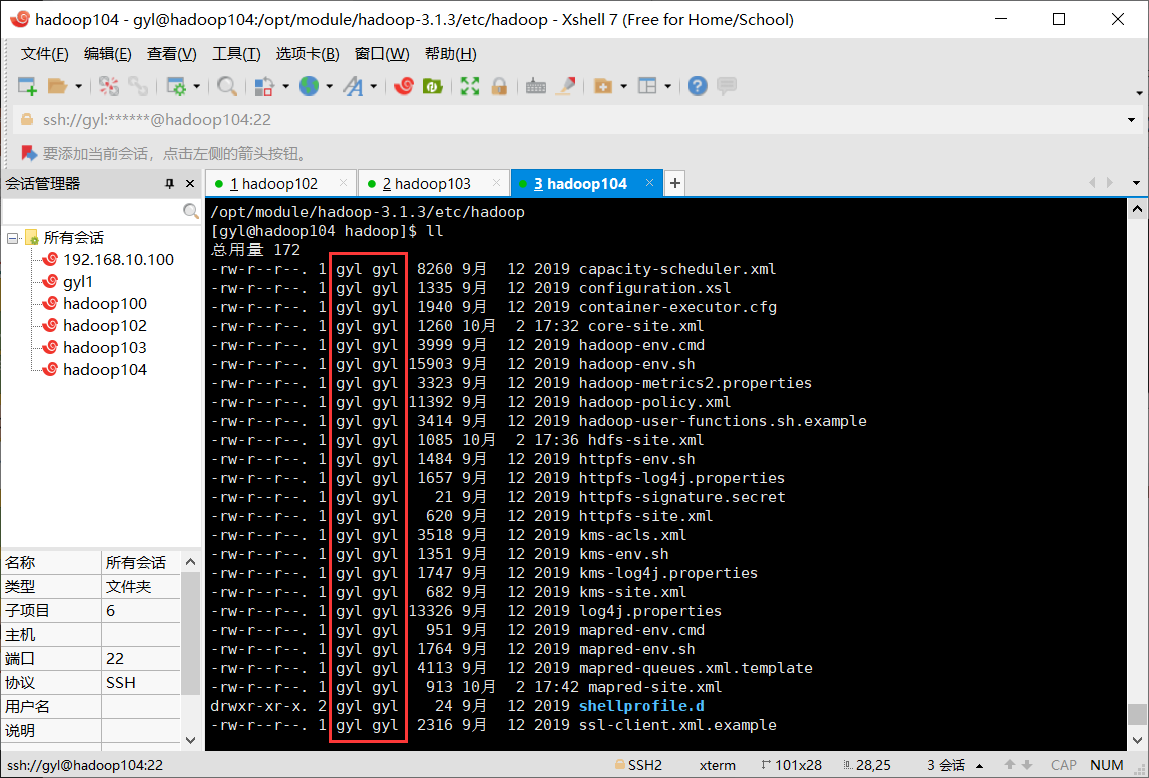
Task: Click the add current session bookmark arrow
Action: (x=29, y=153)
